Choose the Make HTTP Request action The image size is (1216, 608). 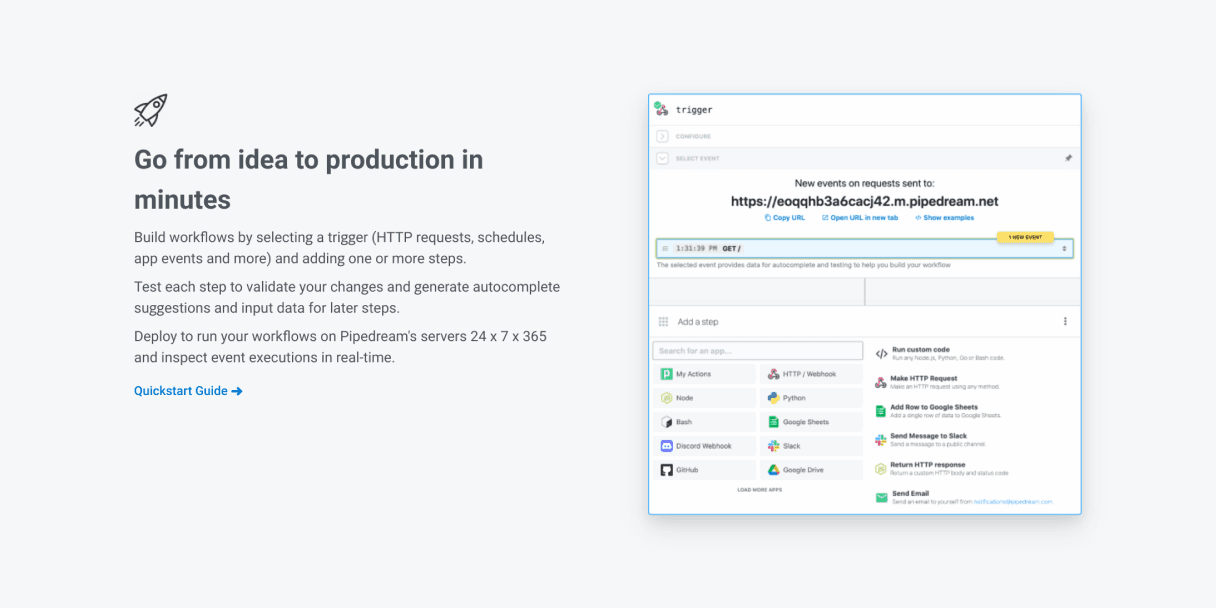pyautogui.click(x=938, y=382)
